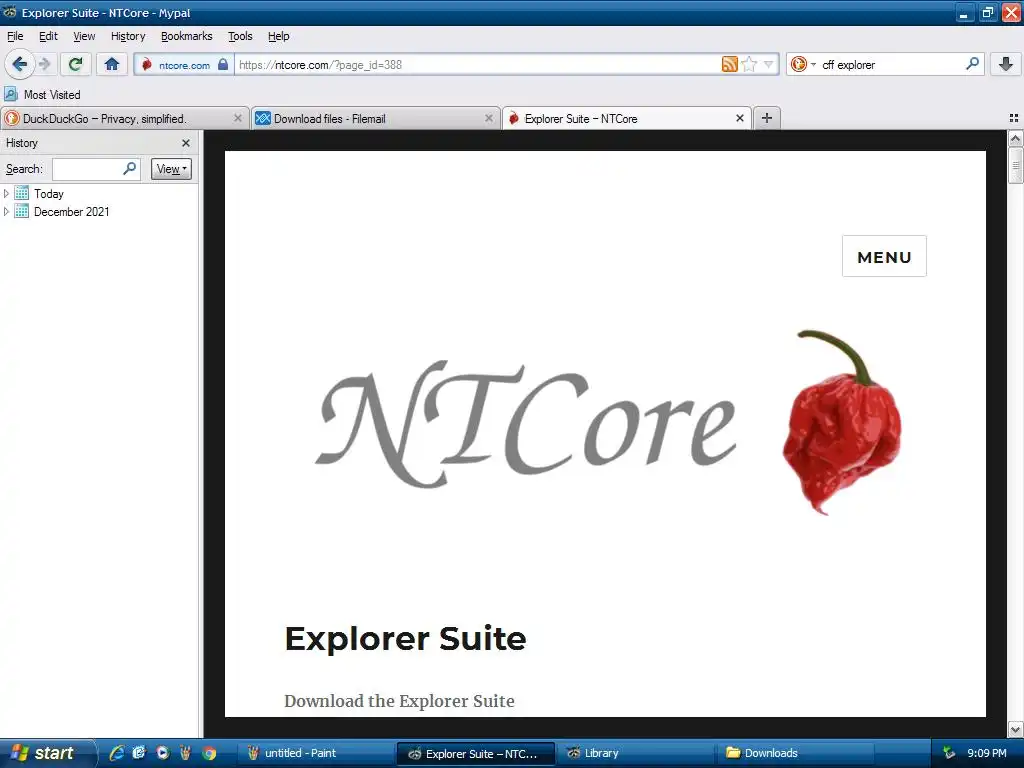1024x768 pixels.
Task: Go back to the previous page
Action: tap(20, 64)
